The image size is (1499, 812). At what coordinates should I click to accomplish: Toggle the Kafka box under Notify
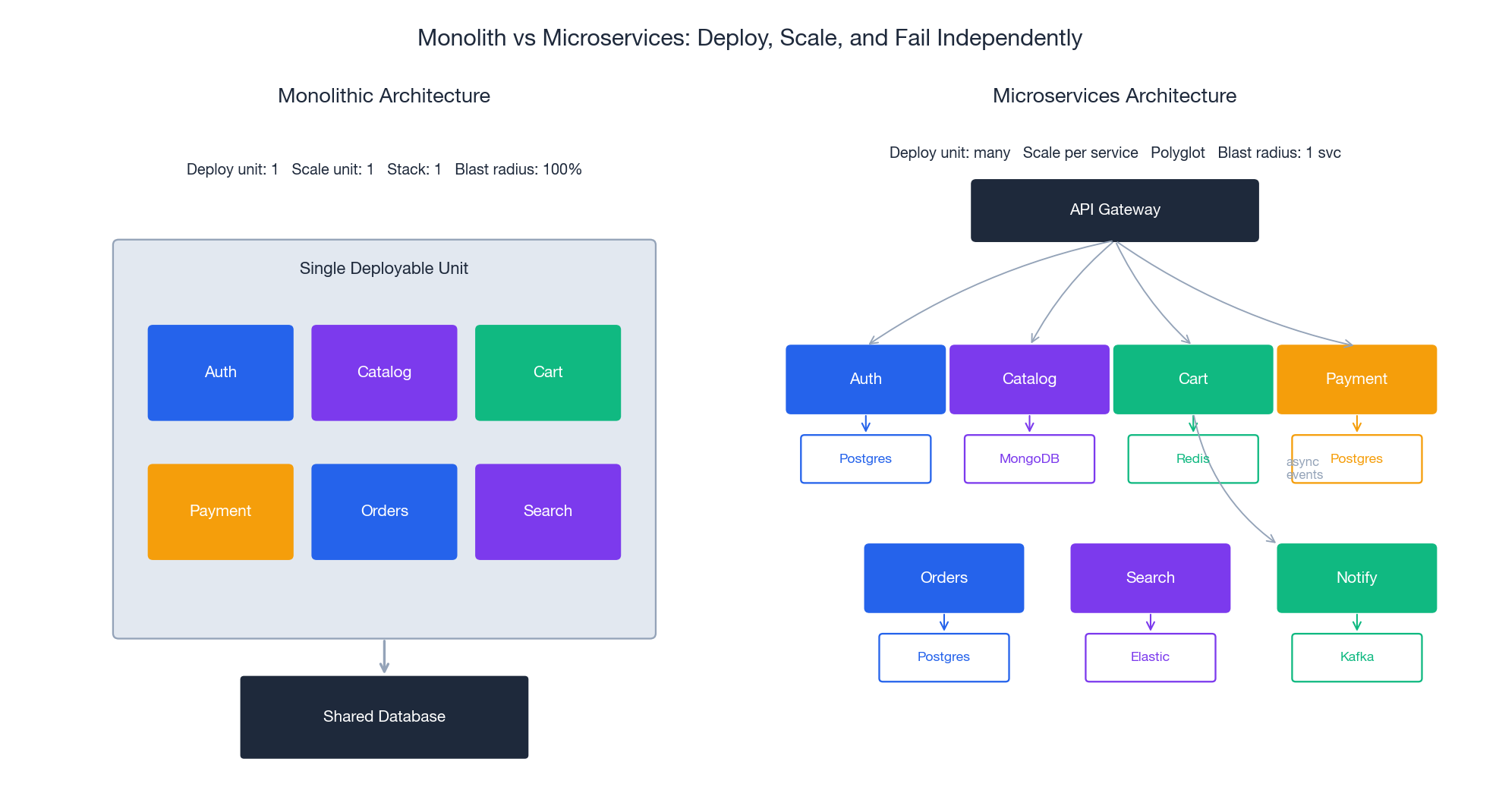click(1356, 657)
